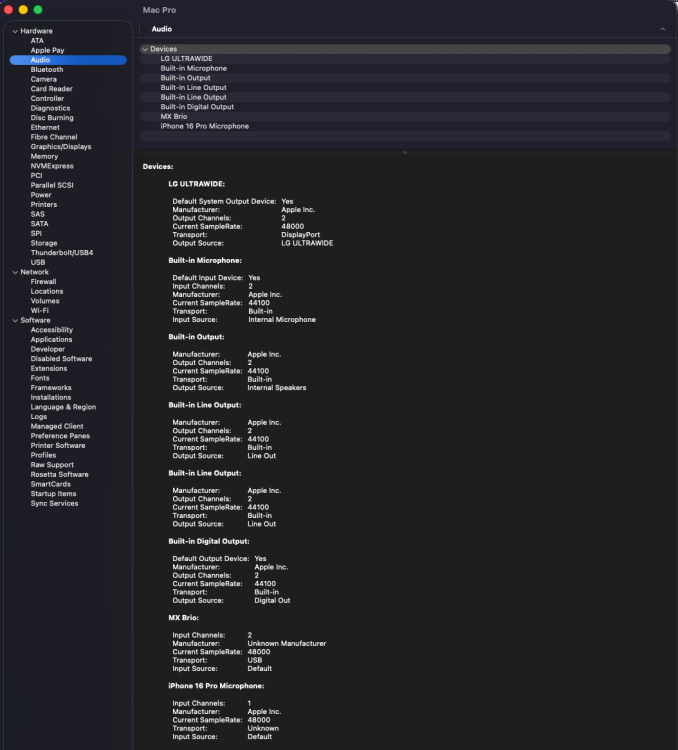Viewport: 678px width, 750px height.
Task: Select Language & Region item
Action: pyautogui.click(x=63, y=407)
